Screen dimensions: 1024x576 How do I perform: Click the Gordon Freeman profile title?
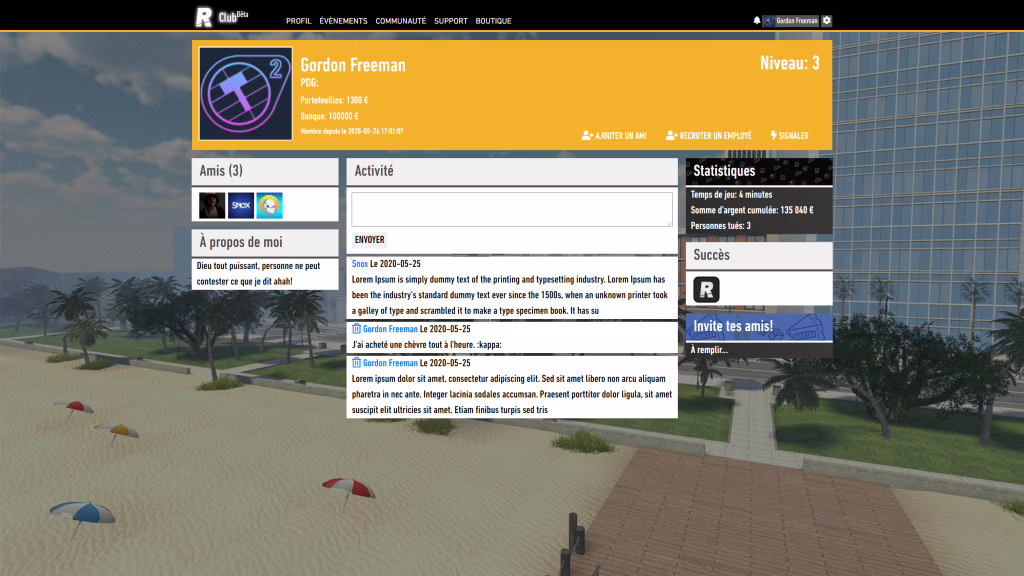coord(353,65)
